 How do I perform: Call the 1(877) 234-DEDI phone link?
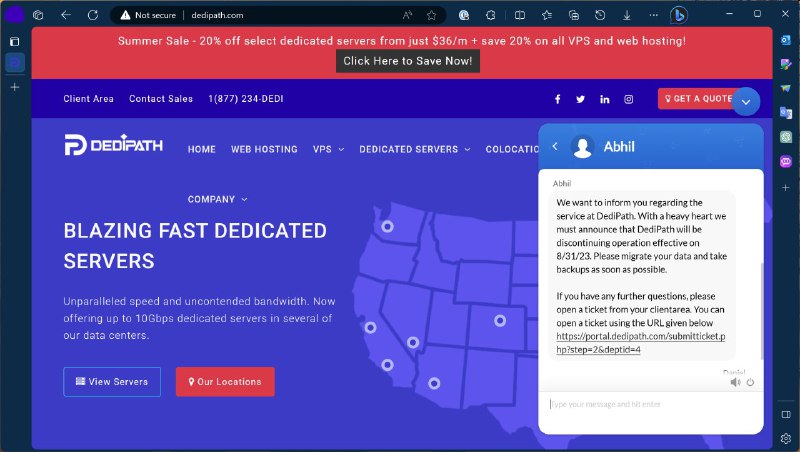click(245, 99)
